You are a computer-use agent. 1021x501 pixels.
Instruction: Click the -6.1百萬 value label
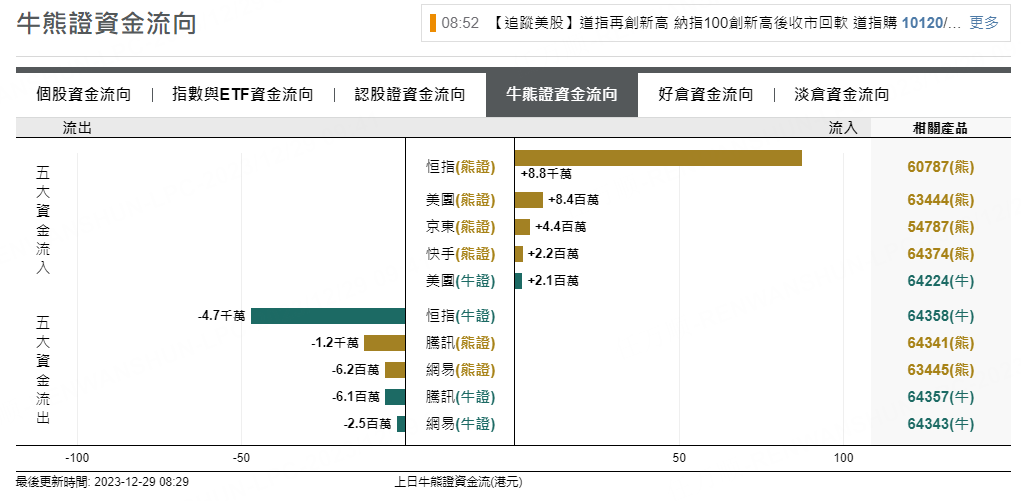[356, 397]
